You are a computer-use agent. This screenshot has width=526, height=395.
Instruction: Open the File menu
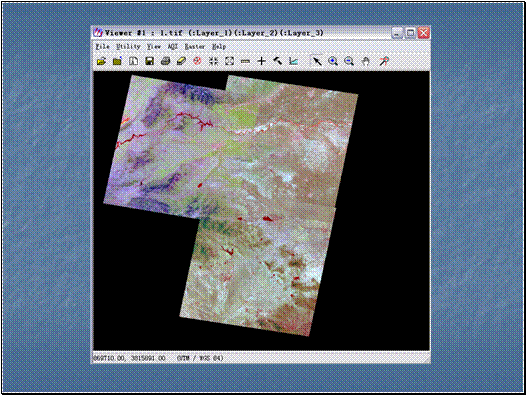point(103,47)
